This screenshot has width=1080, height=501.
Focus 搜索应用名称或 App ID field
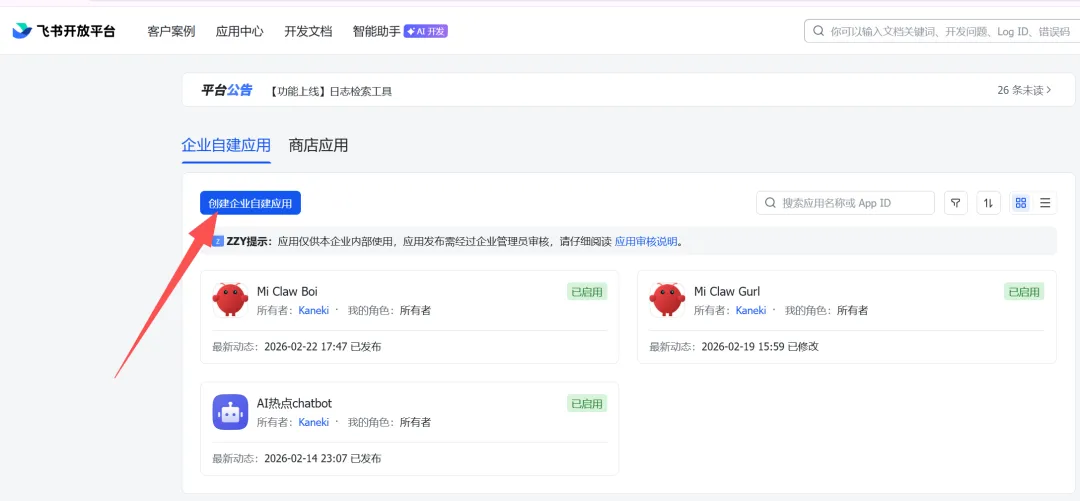pyautogui.click(x=845, y=203)
